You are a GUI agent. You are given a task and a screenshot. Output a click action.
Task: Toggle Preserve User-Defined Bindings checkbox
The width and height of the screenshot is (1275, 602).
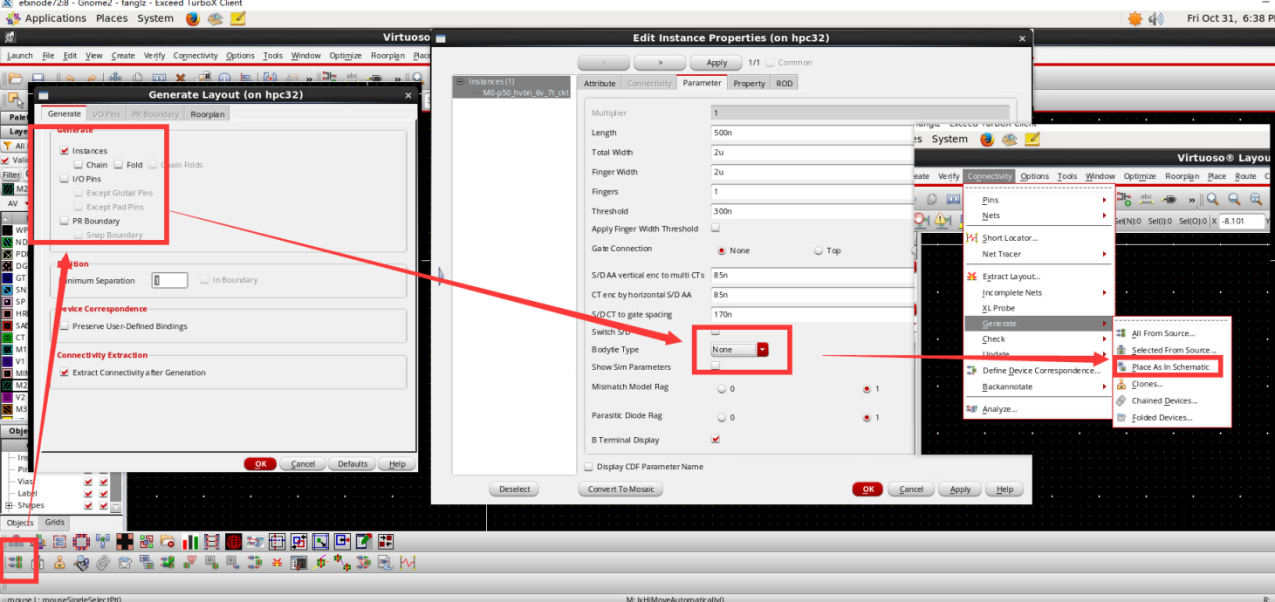[65, 326]
